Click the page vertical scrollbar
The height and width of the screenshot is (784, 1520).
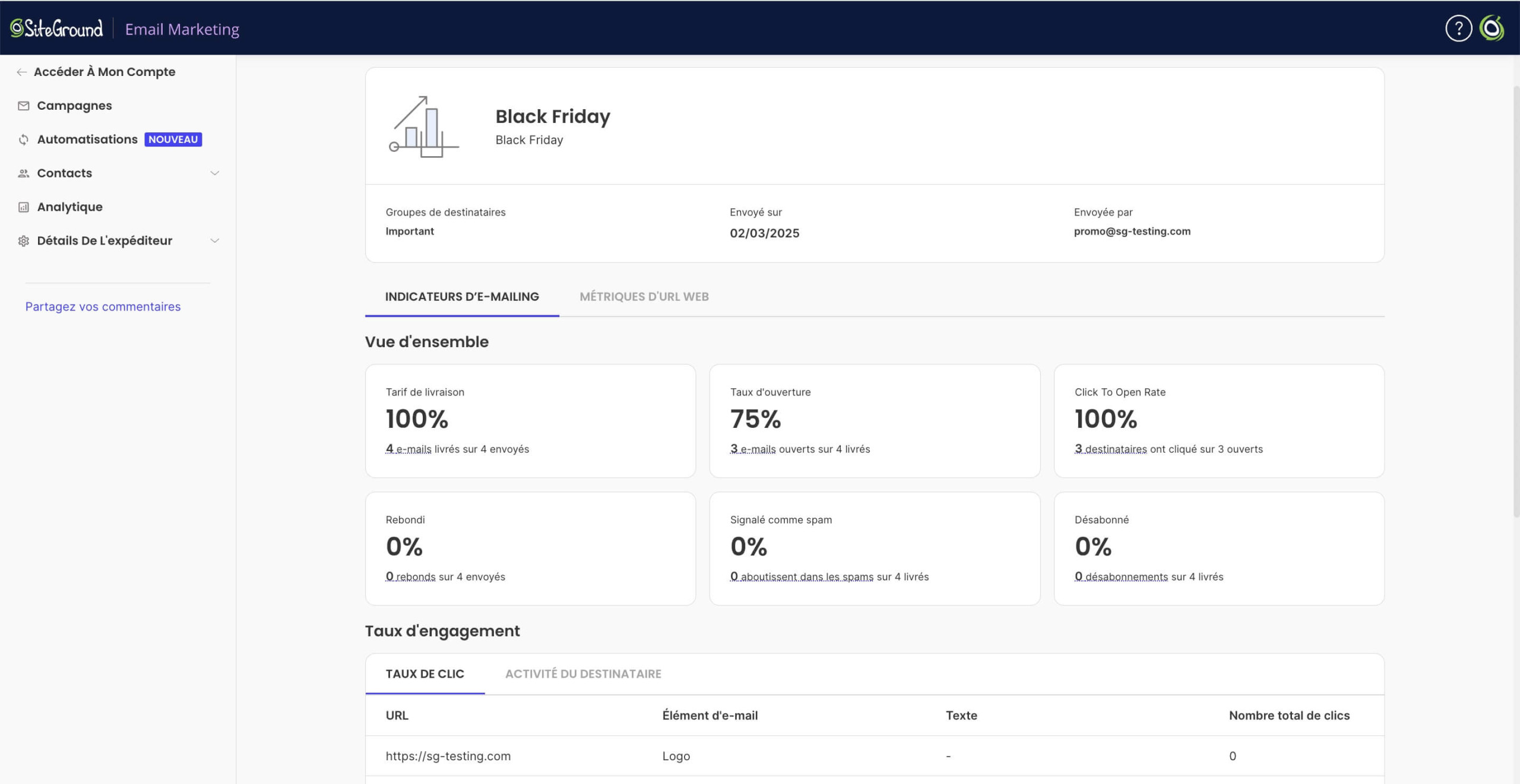pos(1516,301)
